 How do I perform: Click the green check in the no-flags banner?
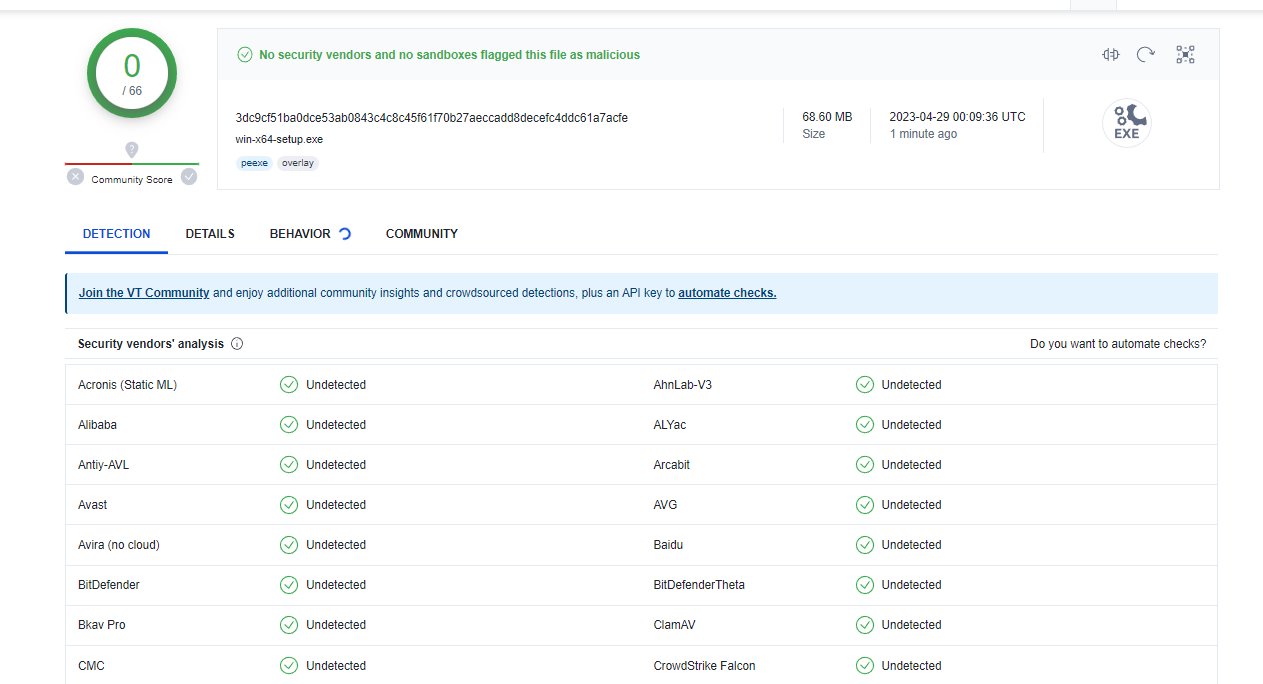click(x=245, y=54)
